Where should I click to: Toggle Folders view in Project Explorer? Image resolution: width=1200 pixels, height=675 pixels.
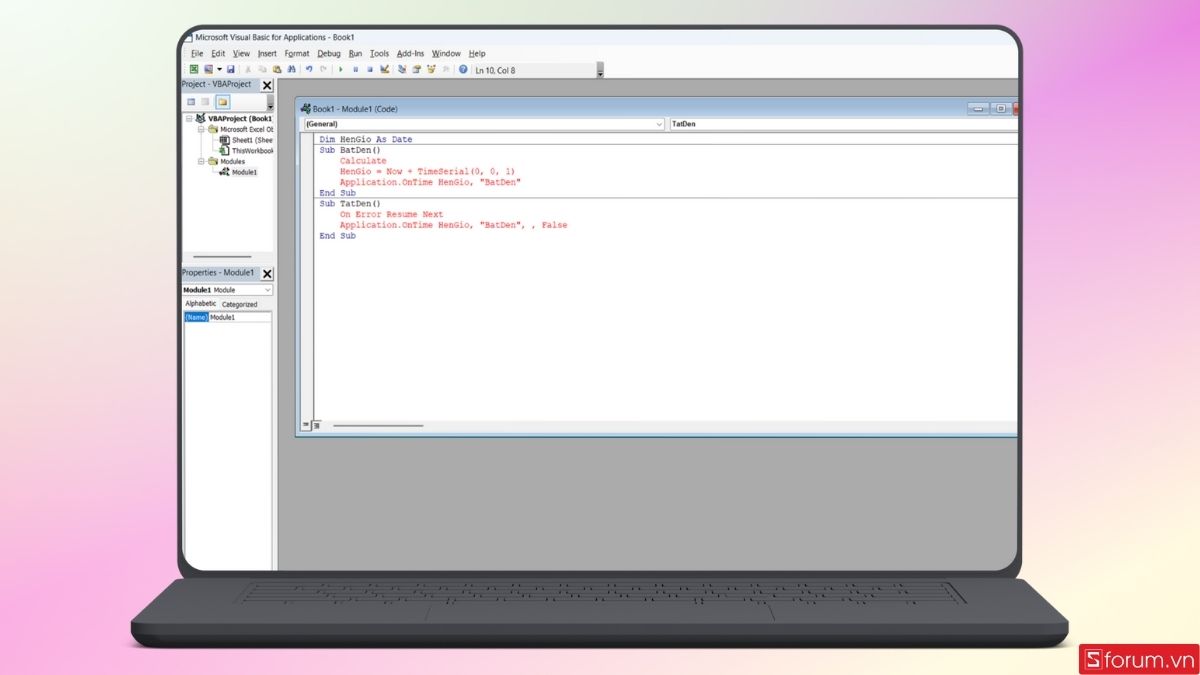click(x=222, y=101)
